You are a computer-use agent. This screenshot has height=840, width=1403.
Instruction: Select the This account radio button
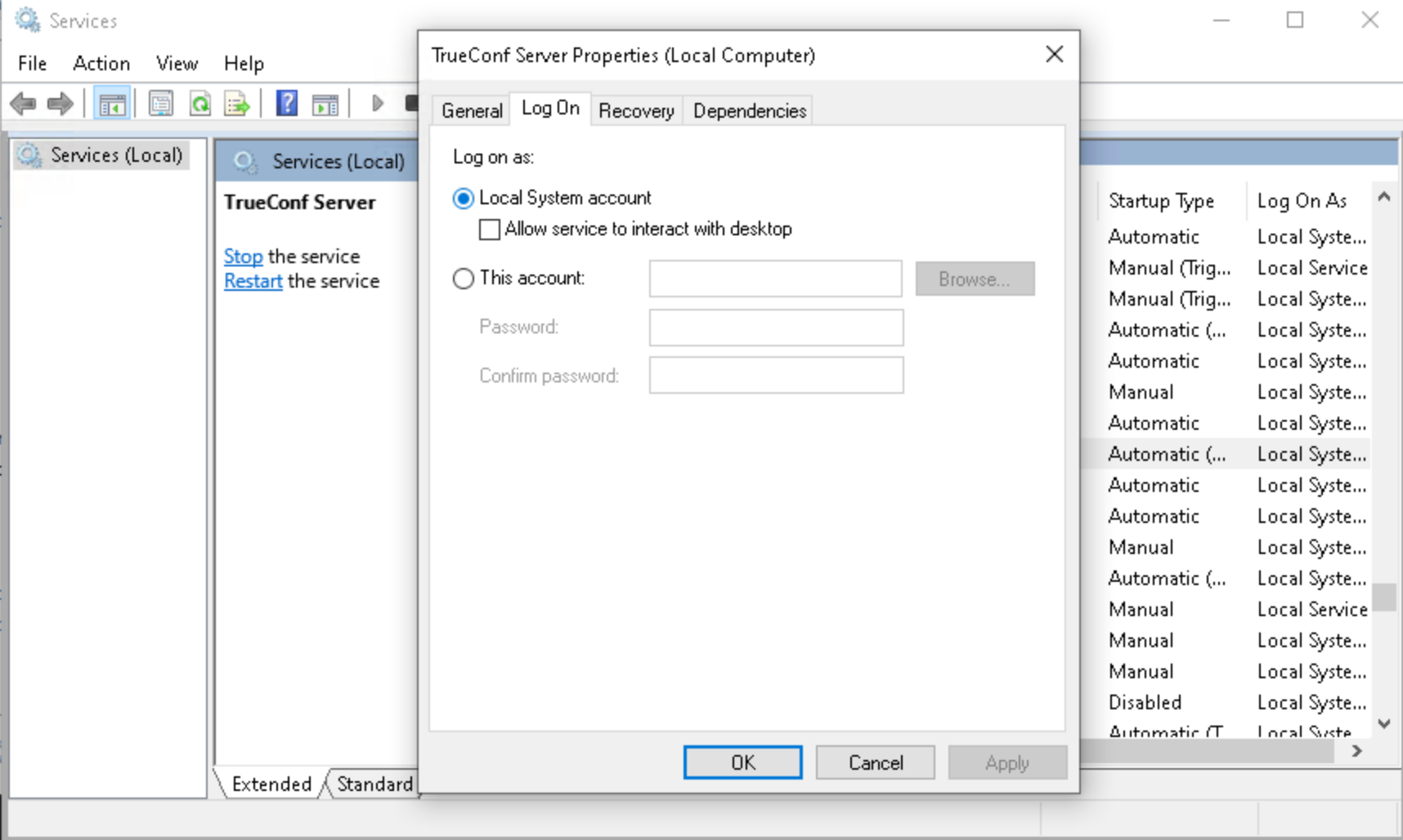click(x=464, y=279)
